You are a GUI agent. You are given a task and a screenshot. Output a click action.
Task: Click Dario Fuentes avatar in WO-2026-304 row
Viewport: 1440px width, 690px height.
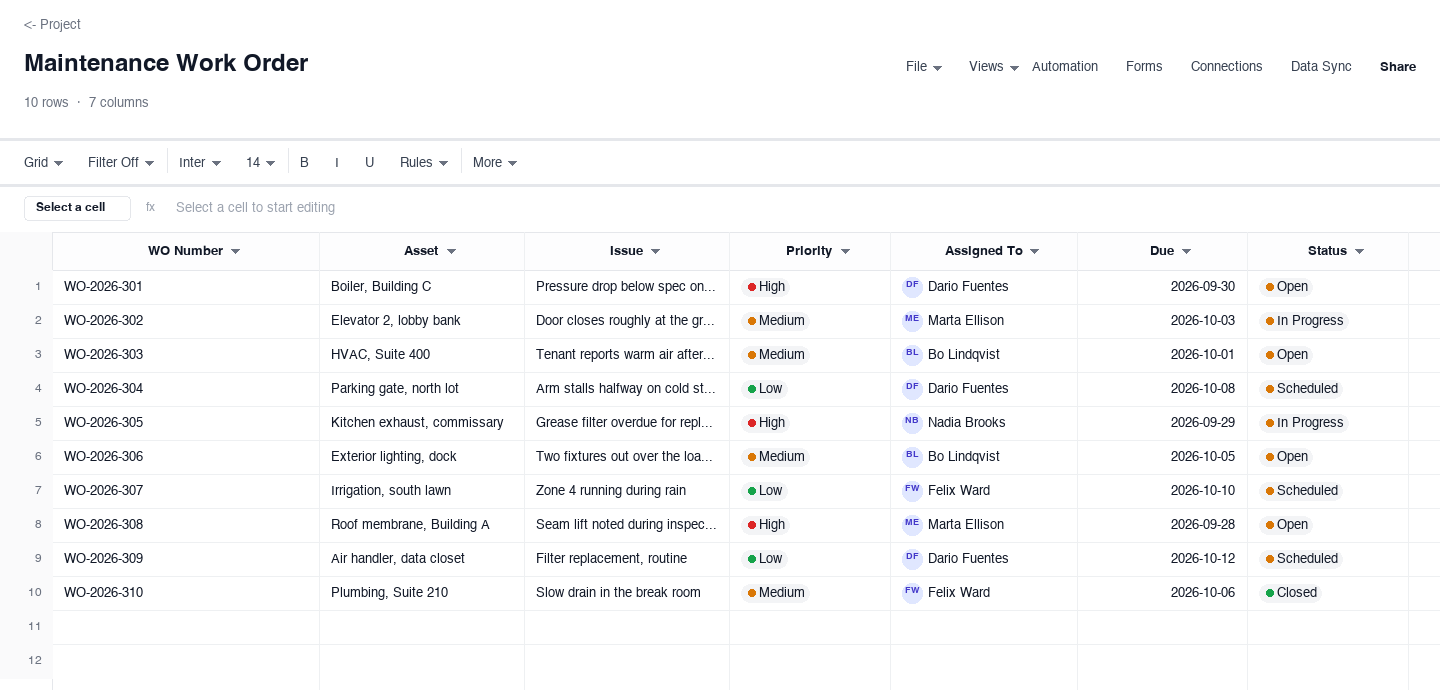pyautogui.click(x=912, y=388)
